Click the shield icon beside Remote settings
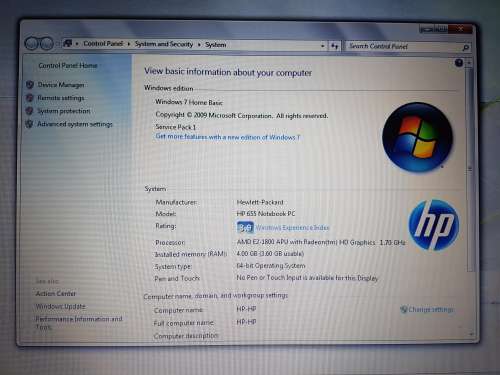This screenshot has height=375, width=500. click(x=30, y=98)
